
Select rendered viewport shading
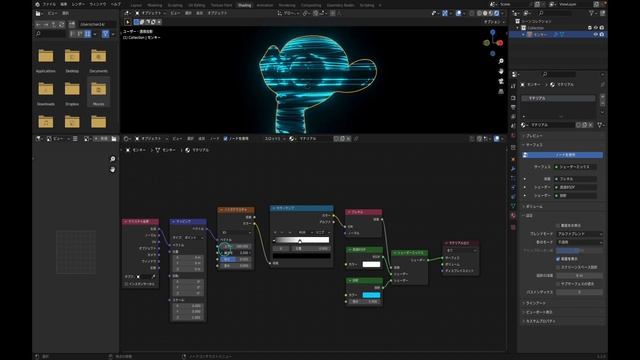point(497,13)
